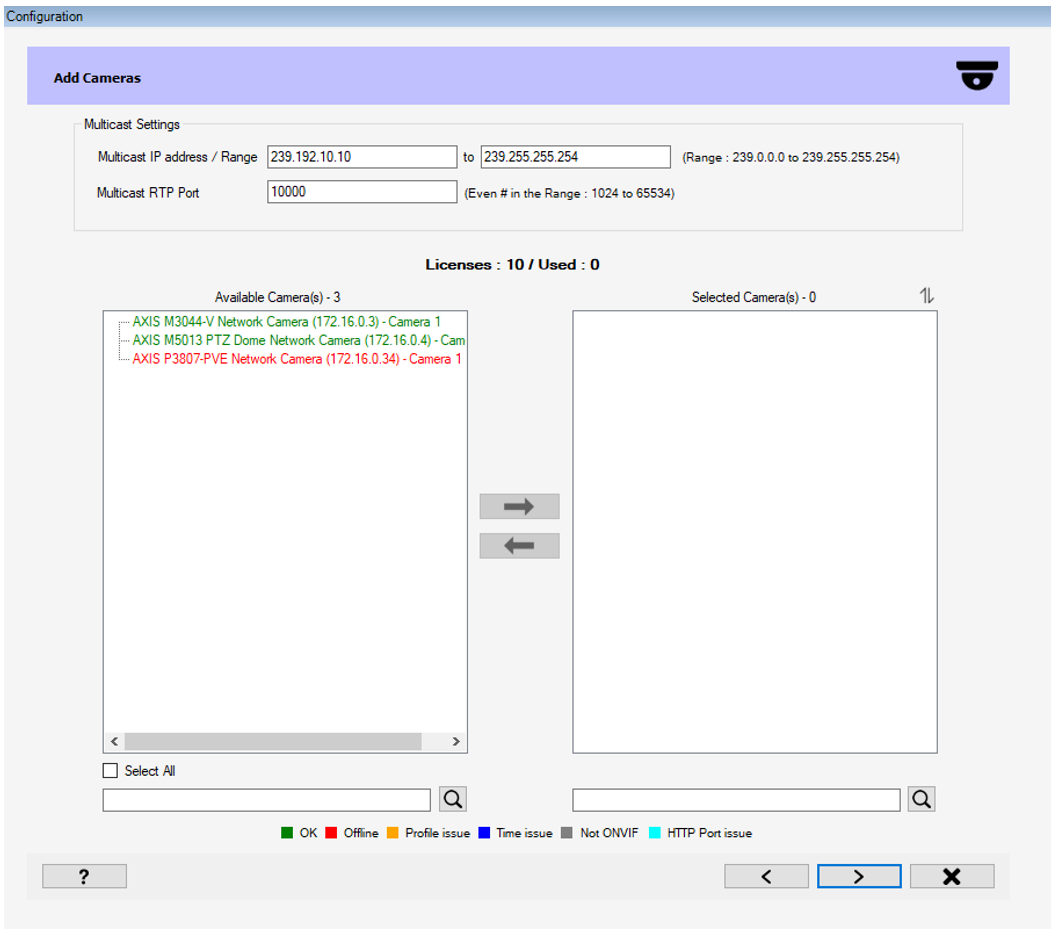Select offline AXIS P3807-PVE camera entry
This screenshot has height=931, width=1051.
296,358
